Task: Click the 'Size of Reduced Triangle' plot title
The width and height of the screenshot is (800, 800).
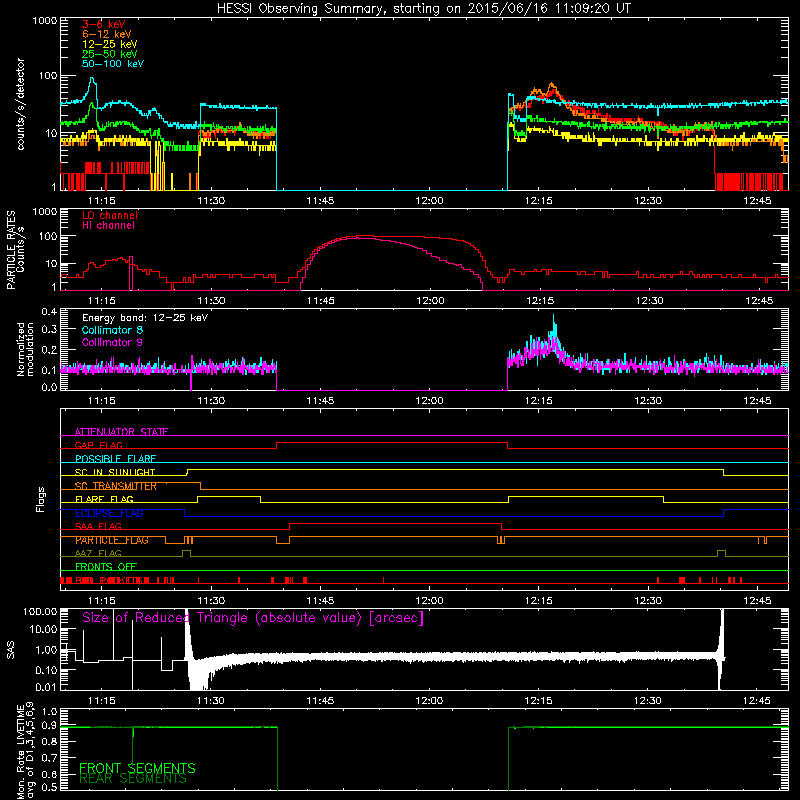Action: click(253, 618)
